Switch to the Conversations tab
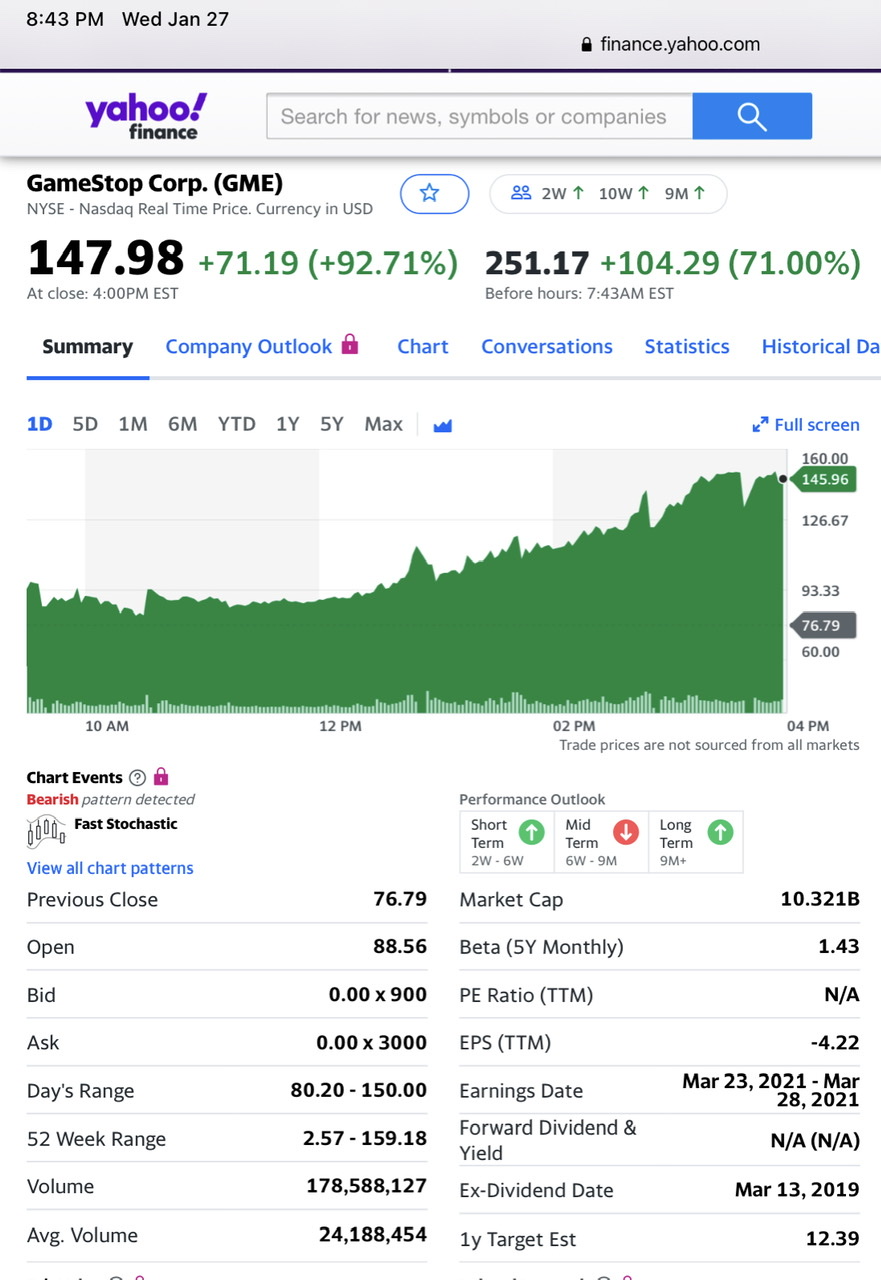The image size is (881, 1280). (x=546, y=347)
